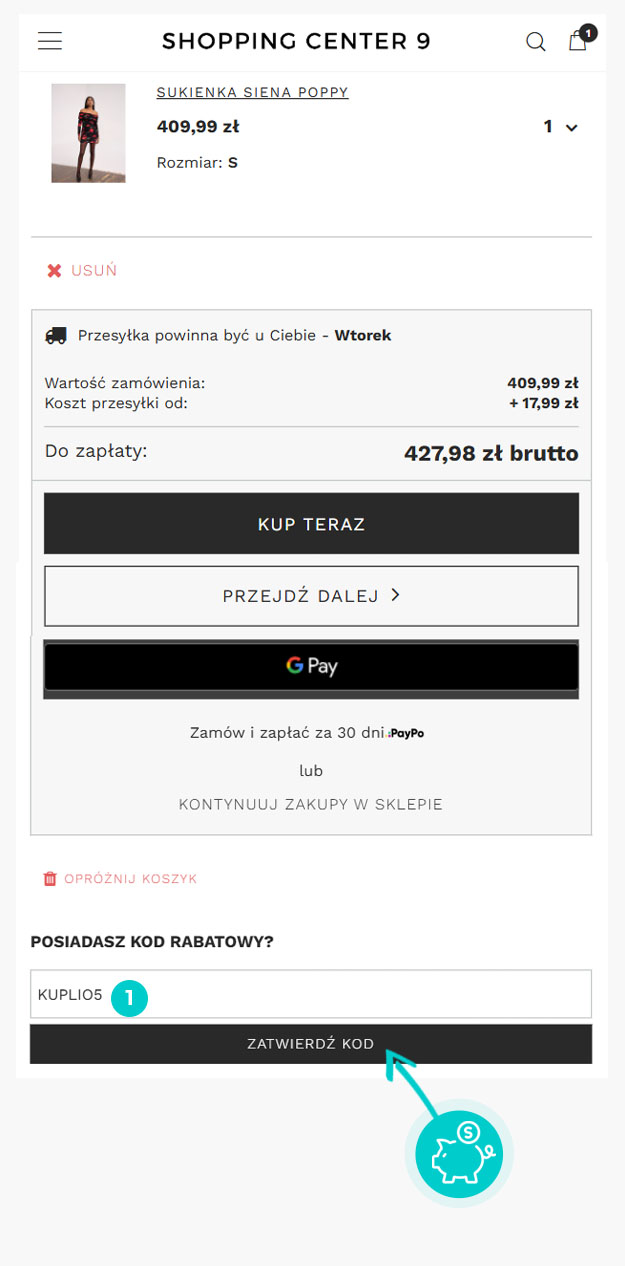Click the trash can empty-cart icon
Image resolution: width=625 pixels, height=1266 pixels.
click(x=50, y=879)
